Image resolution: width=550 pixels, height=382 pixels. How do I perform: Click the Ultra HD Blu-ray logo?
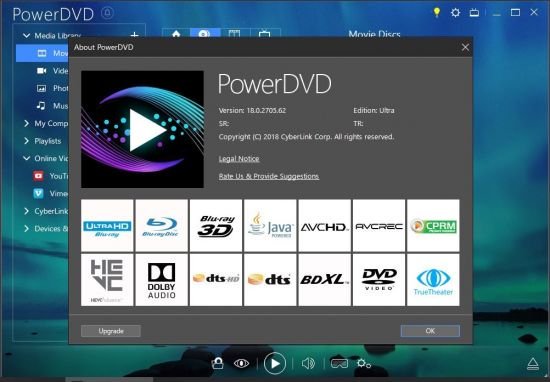(107, 226)
